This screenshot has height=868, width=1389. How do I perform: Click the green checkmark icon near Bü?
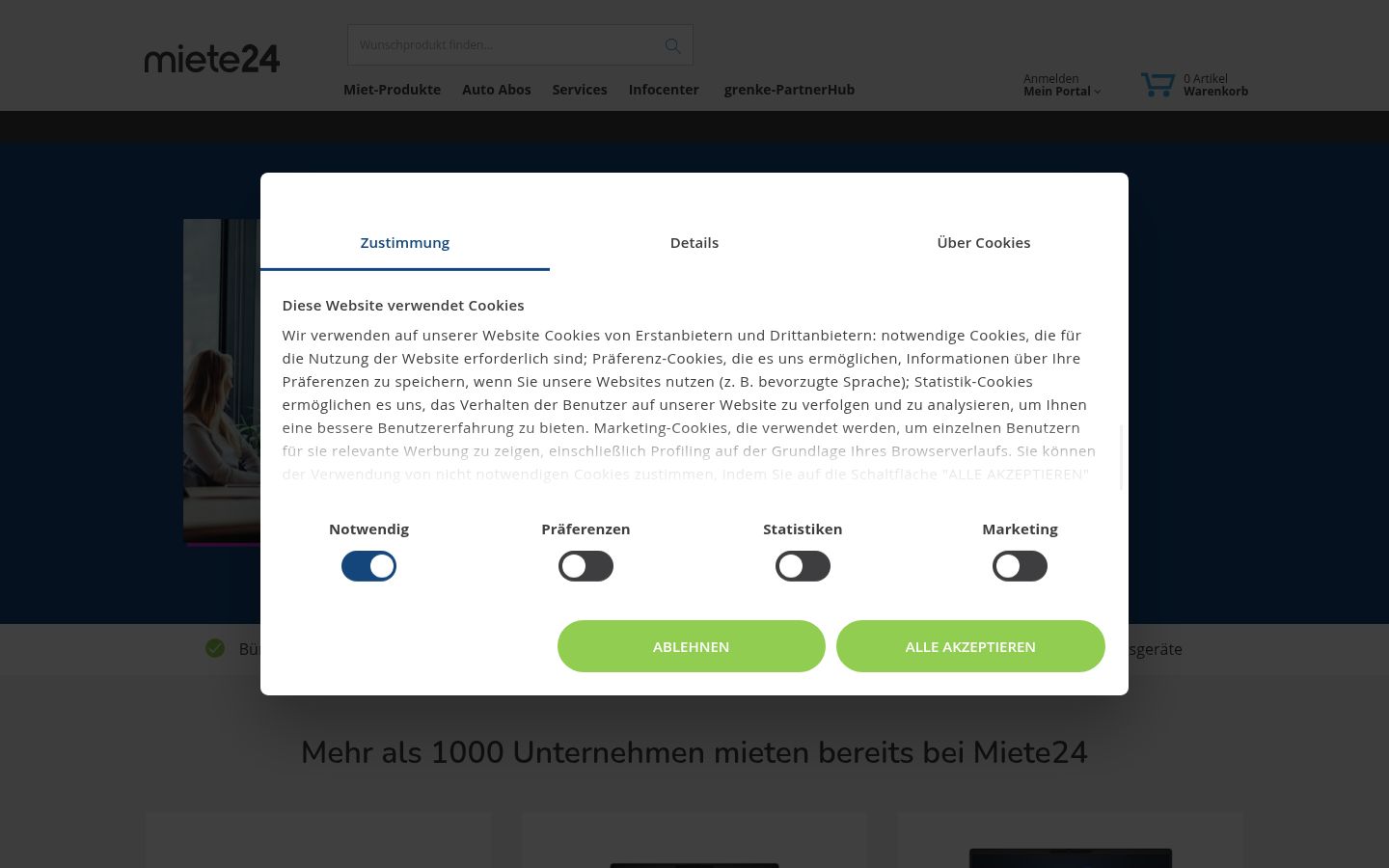tap(215, 648)
